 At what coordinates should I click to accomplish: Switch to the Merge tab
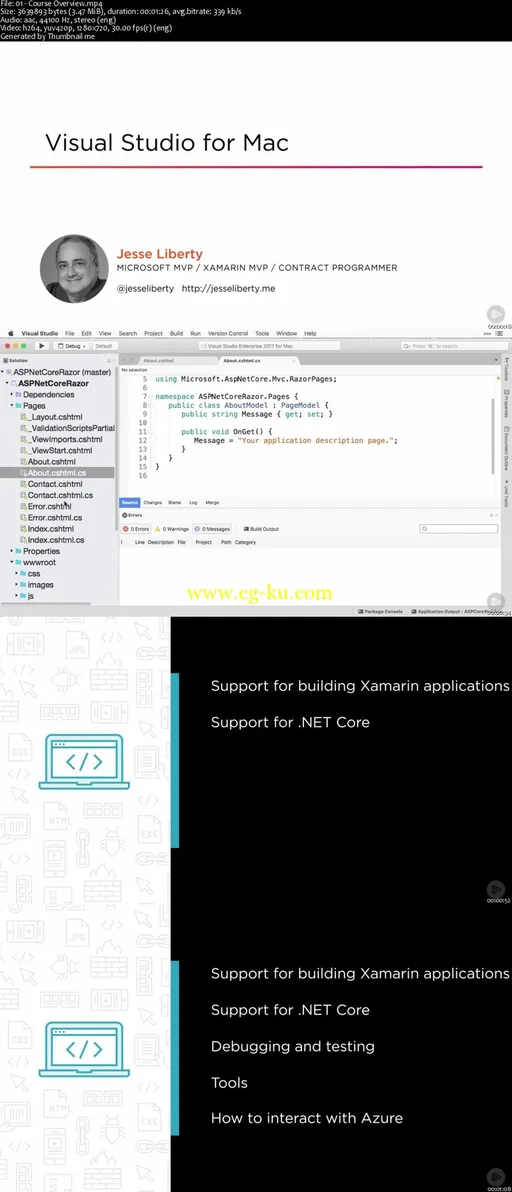[212, 502]
